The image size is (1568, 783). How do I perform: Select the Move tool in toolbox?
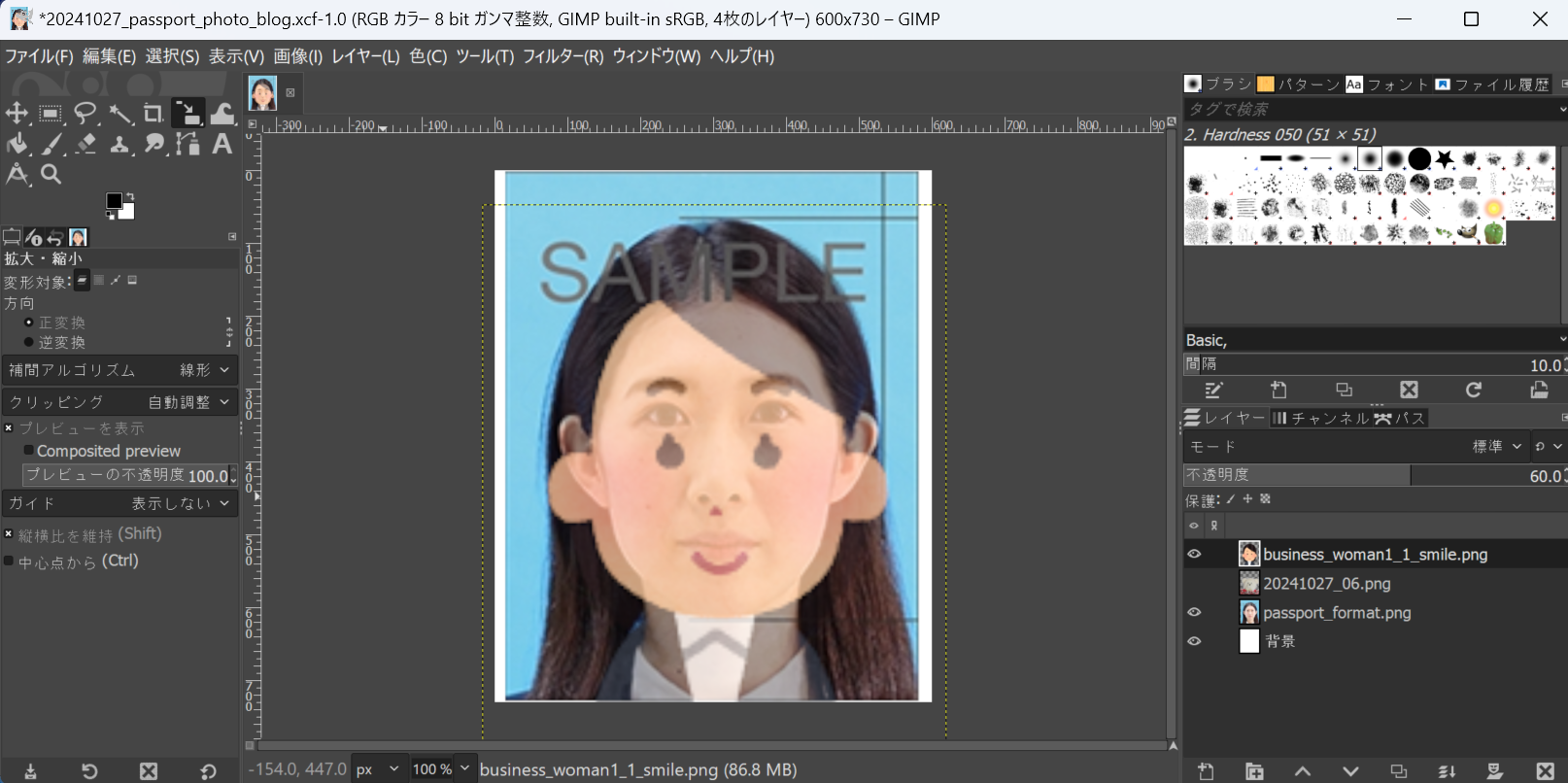coord(17,114)
